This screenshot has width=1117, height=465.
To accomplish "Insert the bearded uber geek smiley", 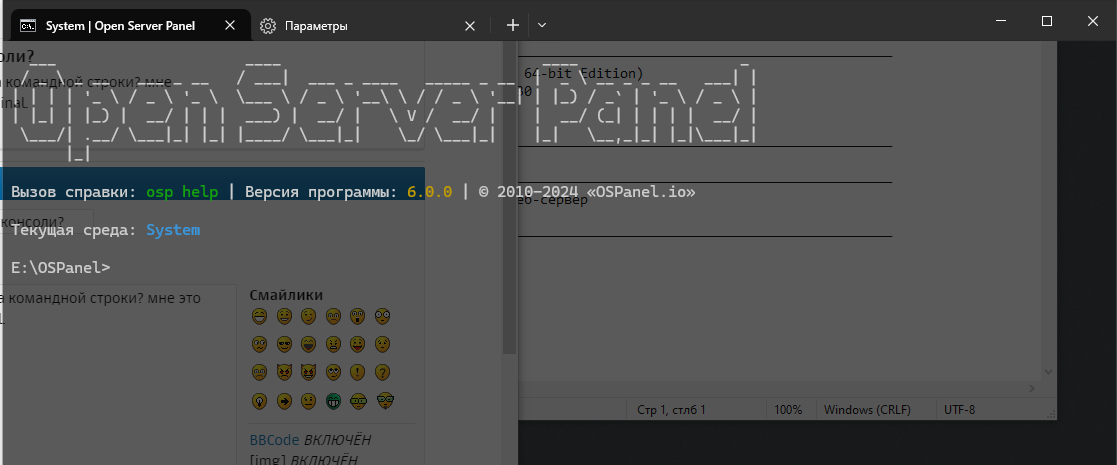I will click(x=385, y=401).
